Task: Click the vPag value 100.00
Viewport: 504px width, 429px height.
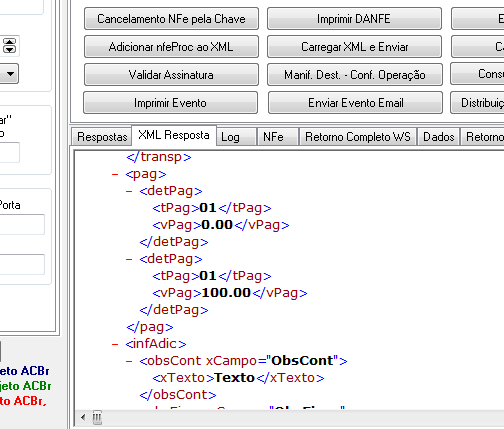Action: point(226,293)
